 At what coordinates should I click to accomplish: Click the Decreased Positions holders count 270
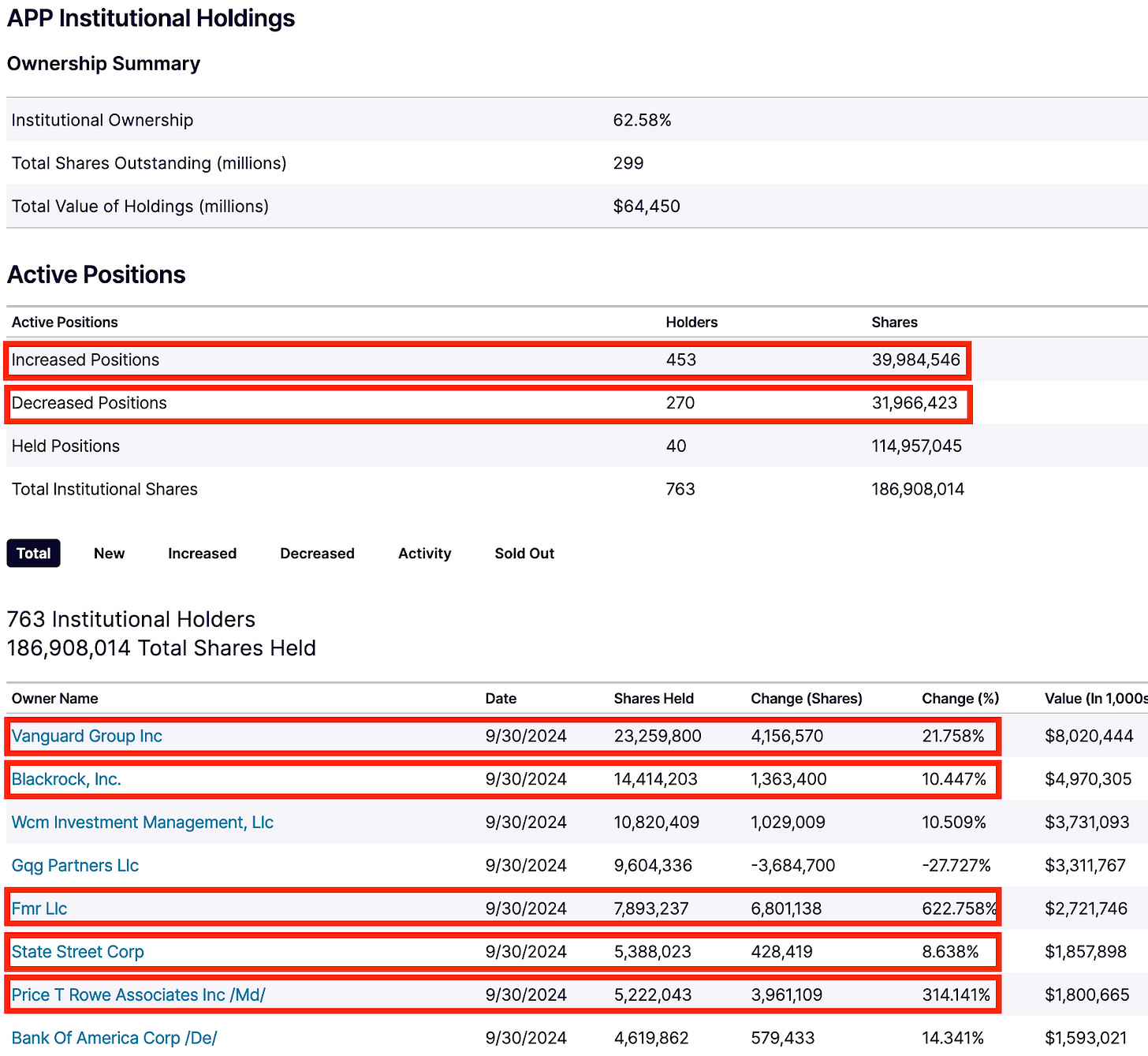(680, 403)
